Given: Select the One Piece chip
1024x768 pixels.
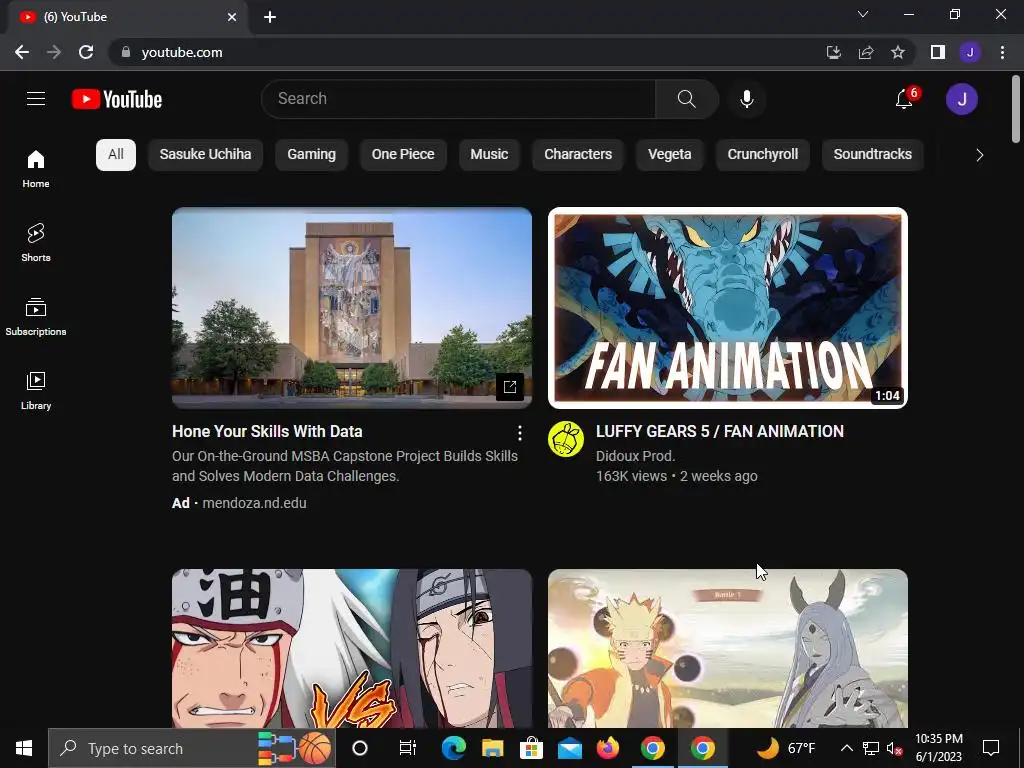Looking at the screenshot, I should [403, 155].
